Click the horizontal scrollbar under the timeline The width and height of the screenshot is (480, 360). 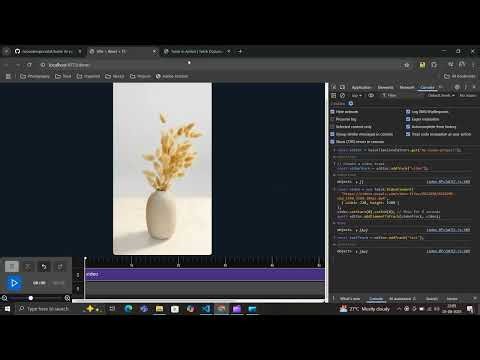tap(198, 301)
